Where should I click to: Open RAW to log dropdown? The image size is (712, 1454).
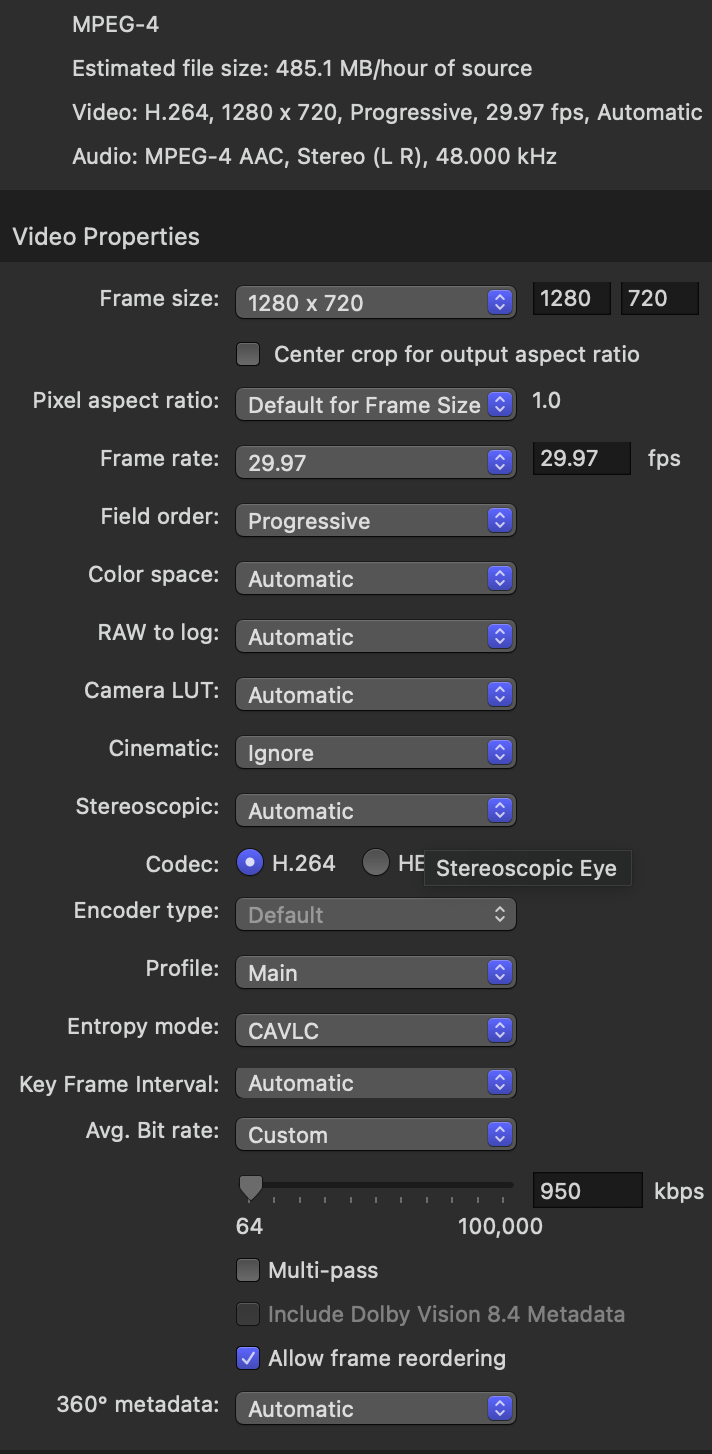pyautogui.click(x=375, y=636)
